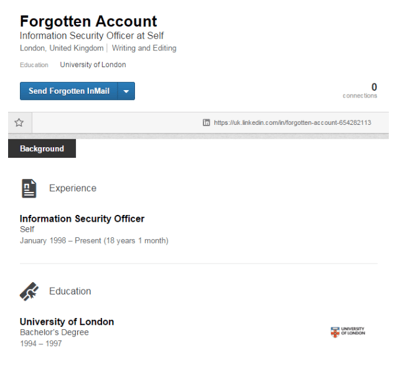
Task: Open the Self company entry
Action: 27,229
